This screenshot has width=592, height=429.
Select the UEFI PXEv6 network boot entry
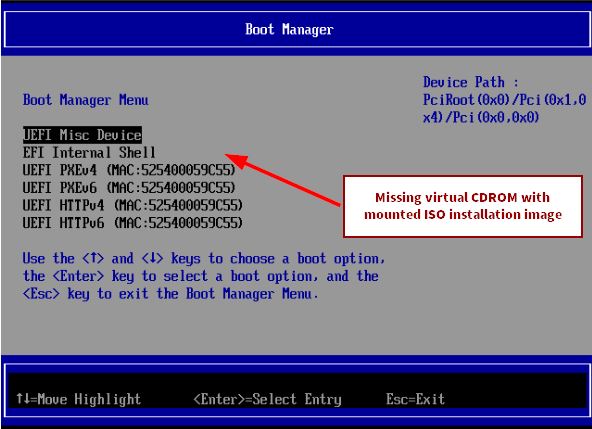[x=129, y=188]
